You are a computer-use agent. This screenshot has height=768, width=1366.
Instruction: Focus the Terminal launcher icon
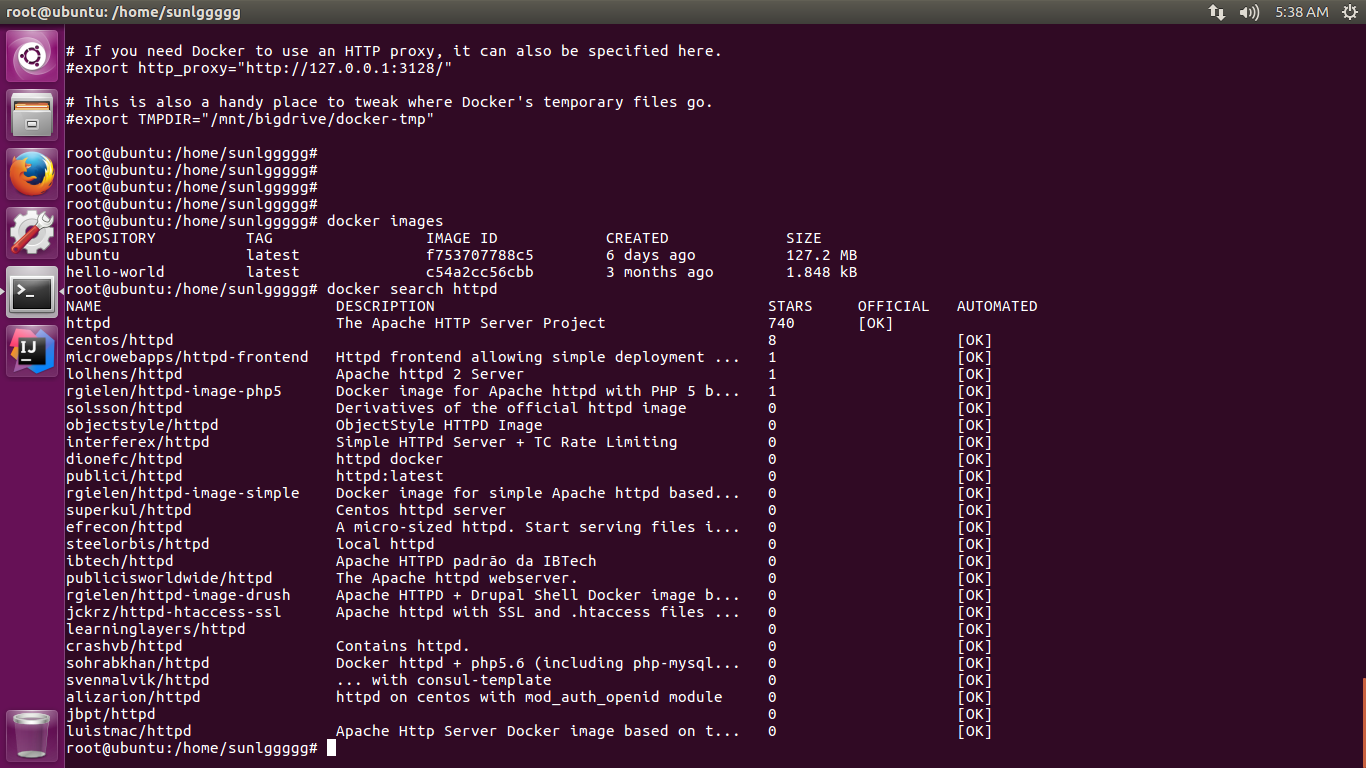32,292
